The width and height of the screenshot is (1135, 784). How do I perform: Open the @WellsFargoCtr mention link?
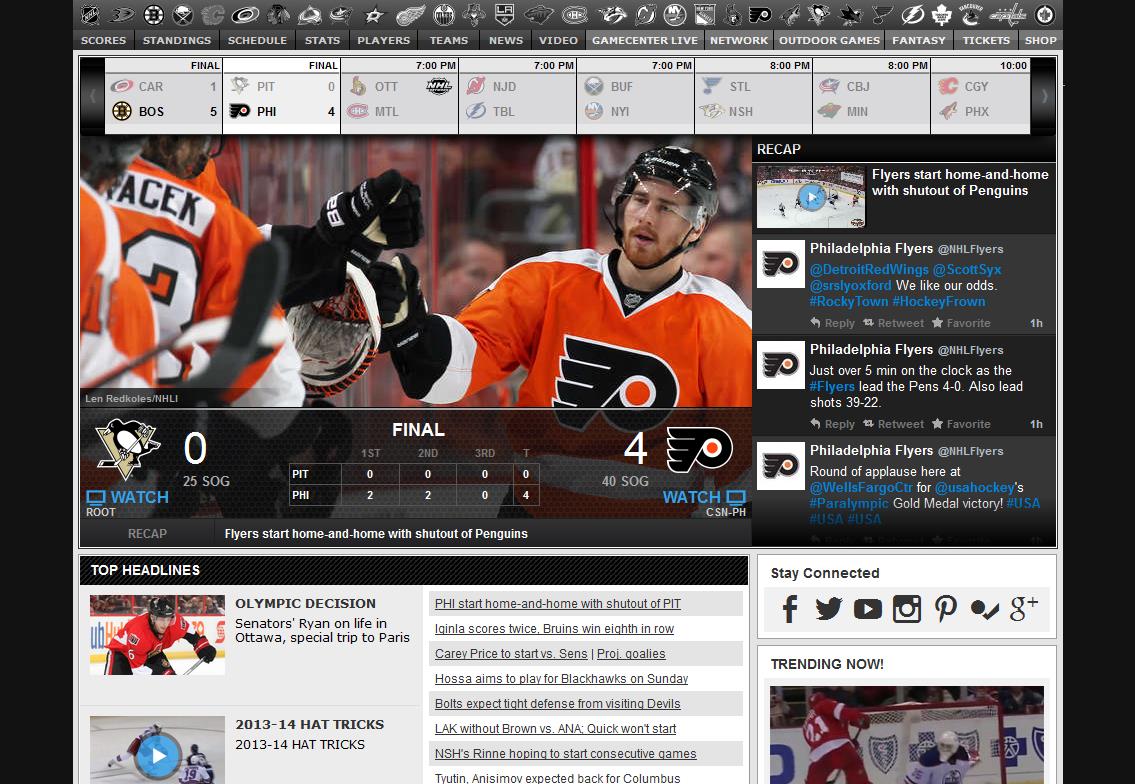tap(861, 487)
